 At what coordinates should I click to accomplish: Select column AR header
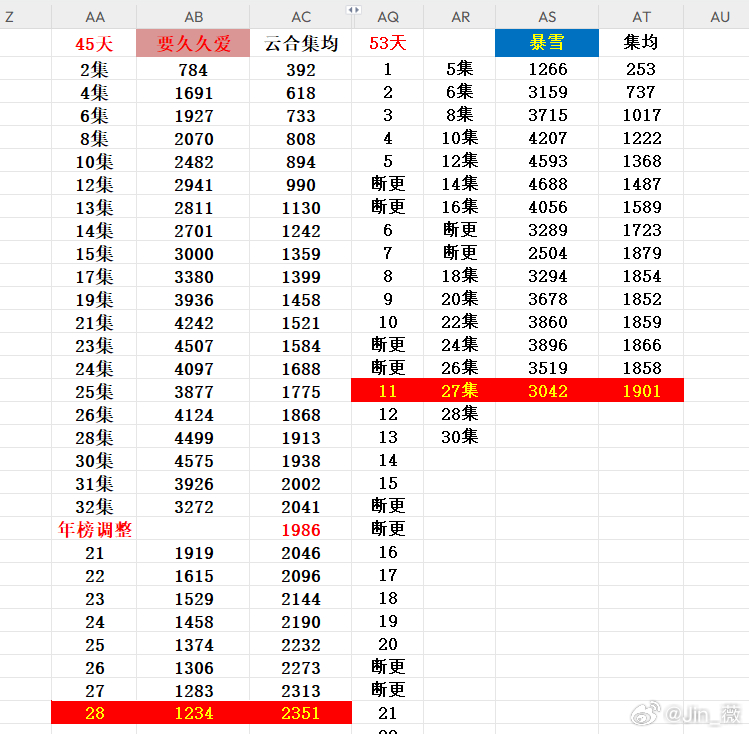[460, 17]
